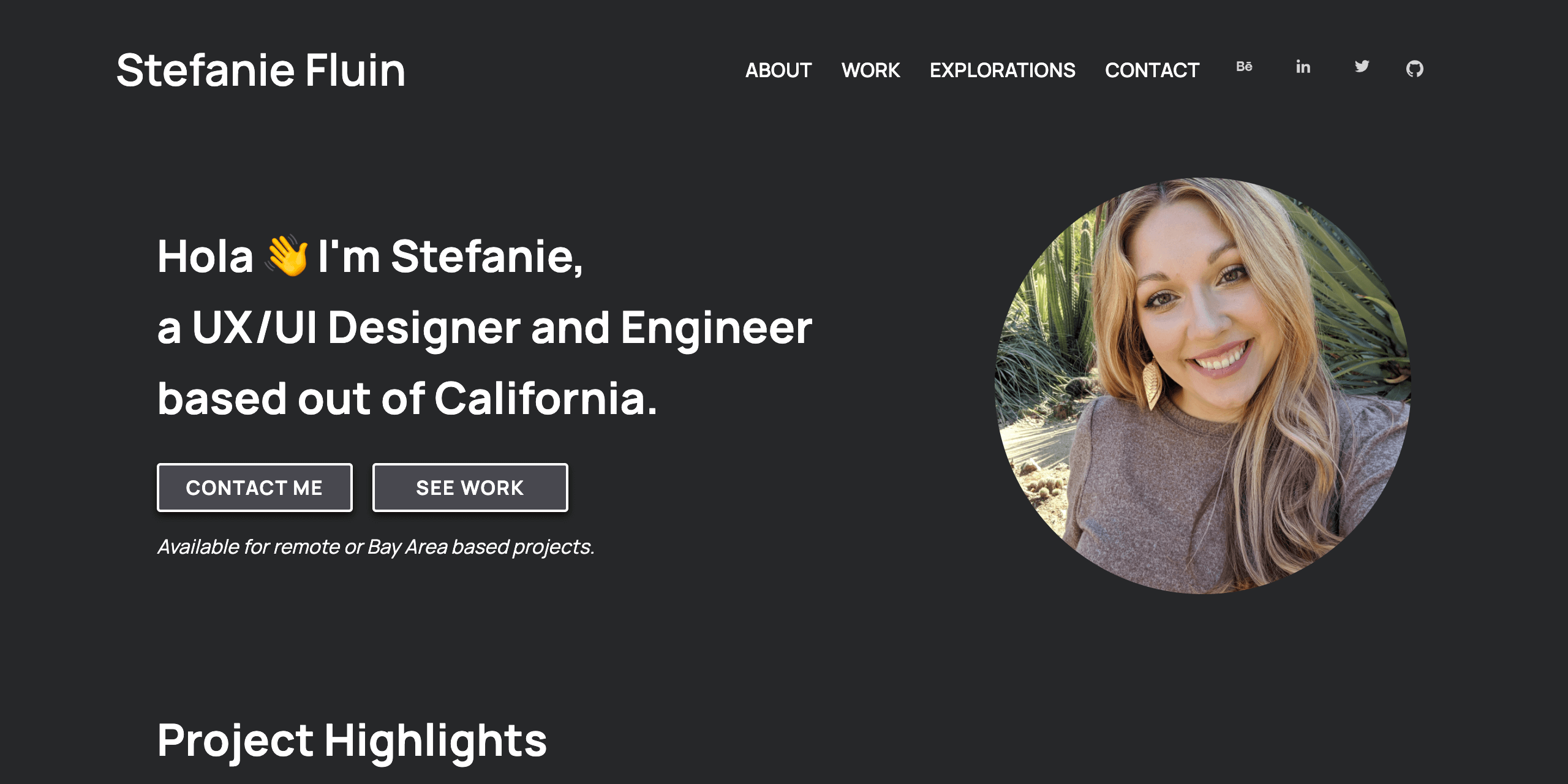Viewport: 1568px width, 784px height.
Task: Click the hero headline introducing Stefanie
Action: click(484, 328)
